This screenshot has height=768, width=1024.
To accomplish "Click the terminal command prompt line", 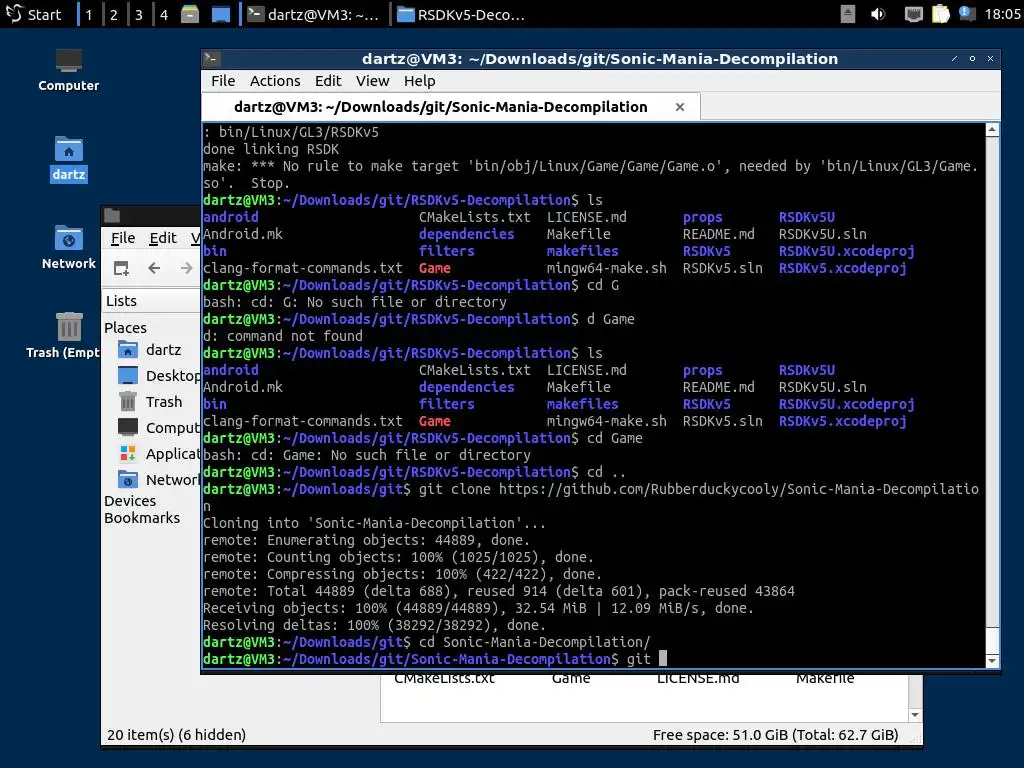I will click(593, 659).
